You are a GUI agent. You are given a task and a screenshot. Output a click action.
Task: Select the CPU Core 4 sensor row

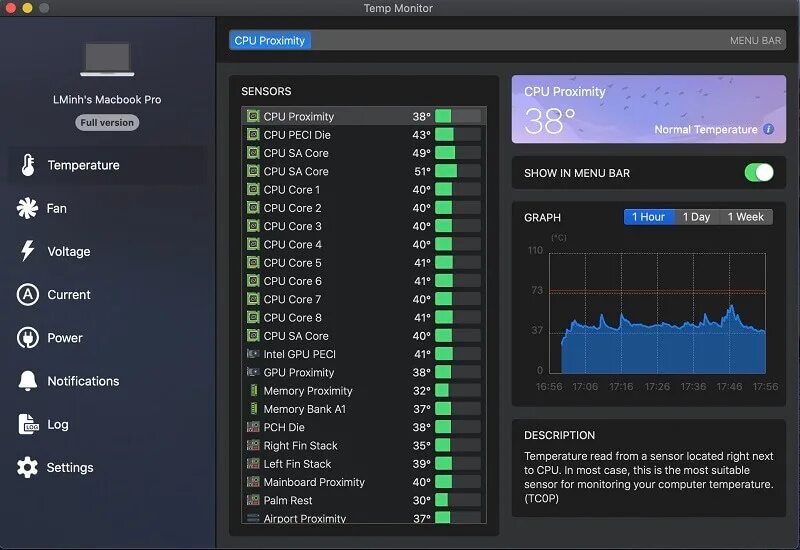pos(364,244)
